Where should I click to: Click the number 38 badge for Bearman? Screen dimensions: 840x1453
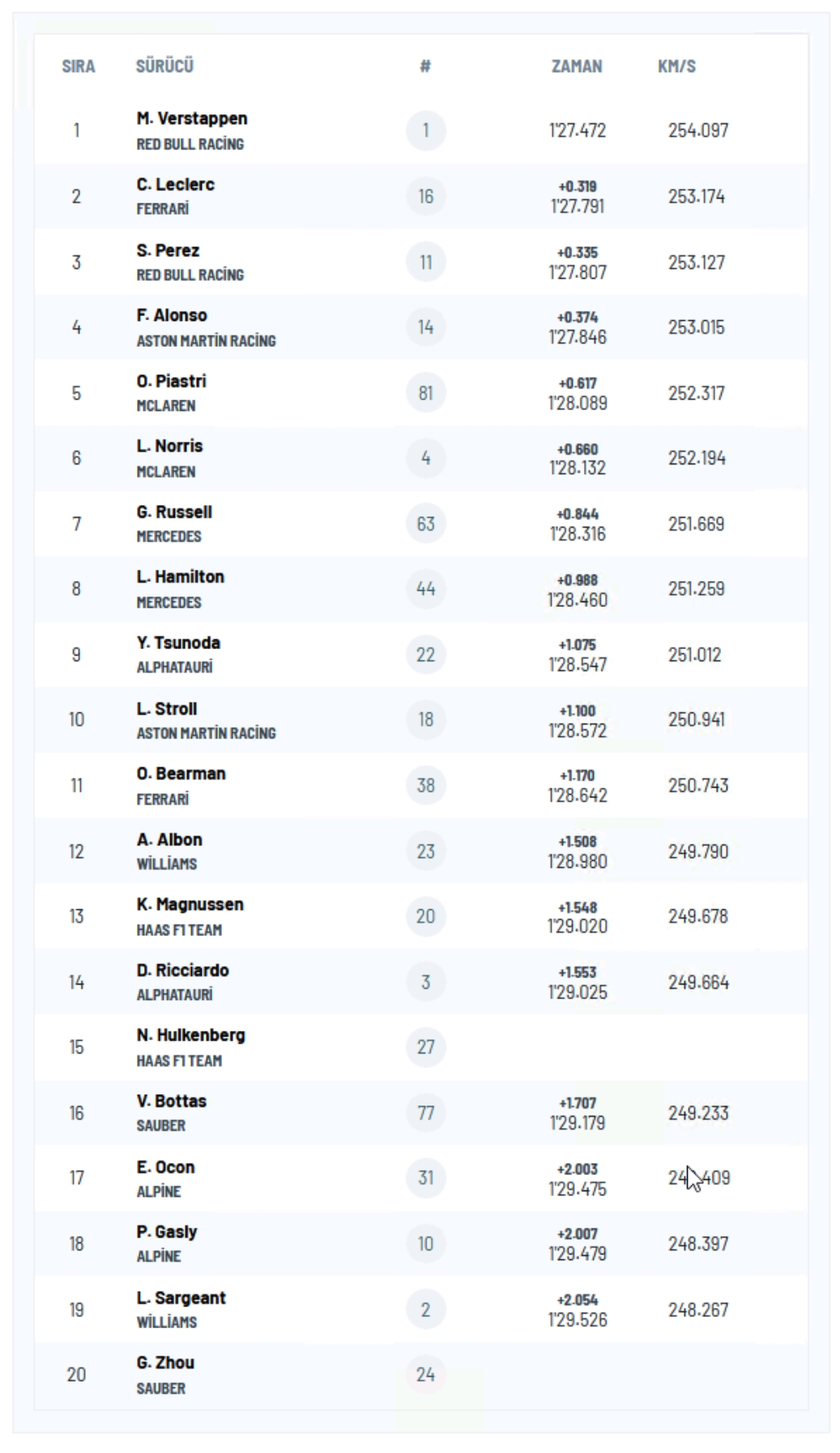[x=425, y=785]
